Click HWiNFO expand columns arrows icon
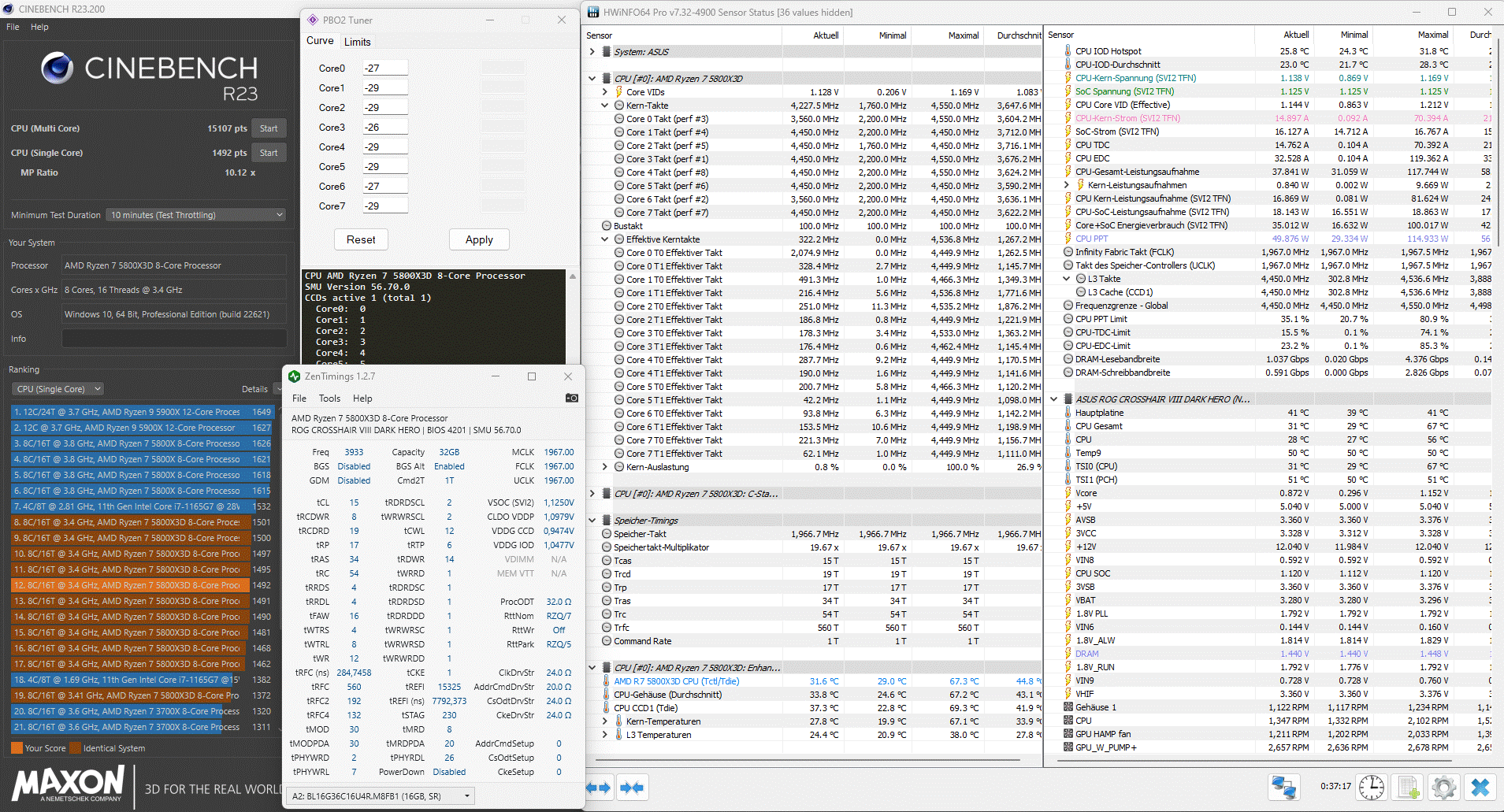Viewport: 1504px width, 812px height. click(x=599, y=788)
